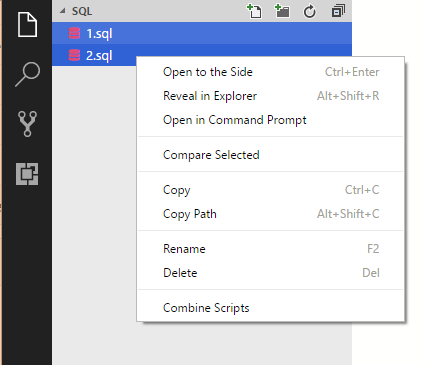
Task: Open the Explorer view in activity bar
Action: (x=27, y=24)
